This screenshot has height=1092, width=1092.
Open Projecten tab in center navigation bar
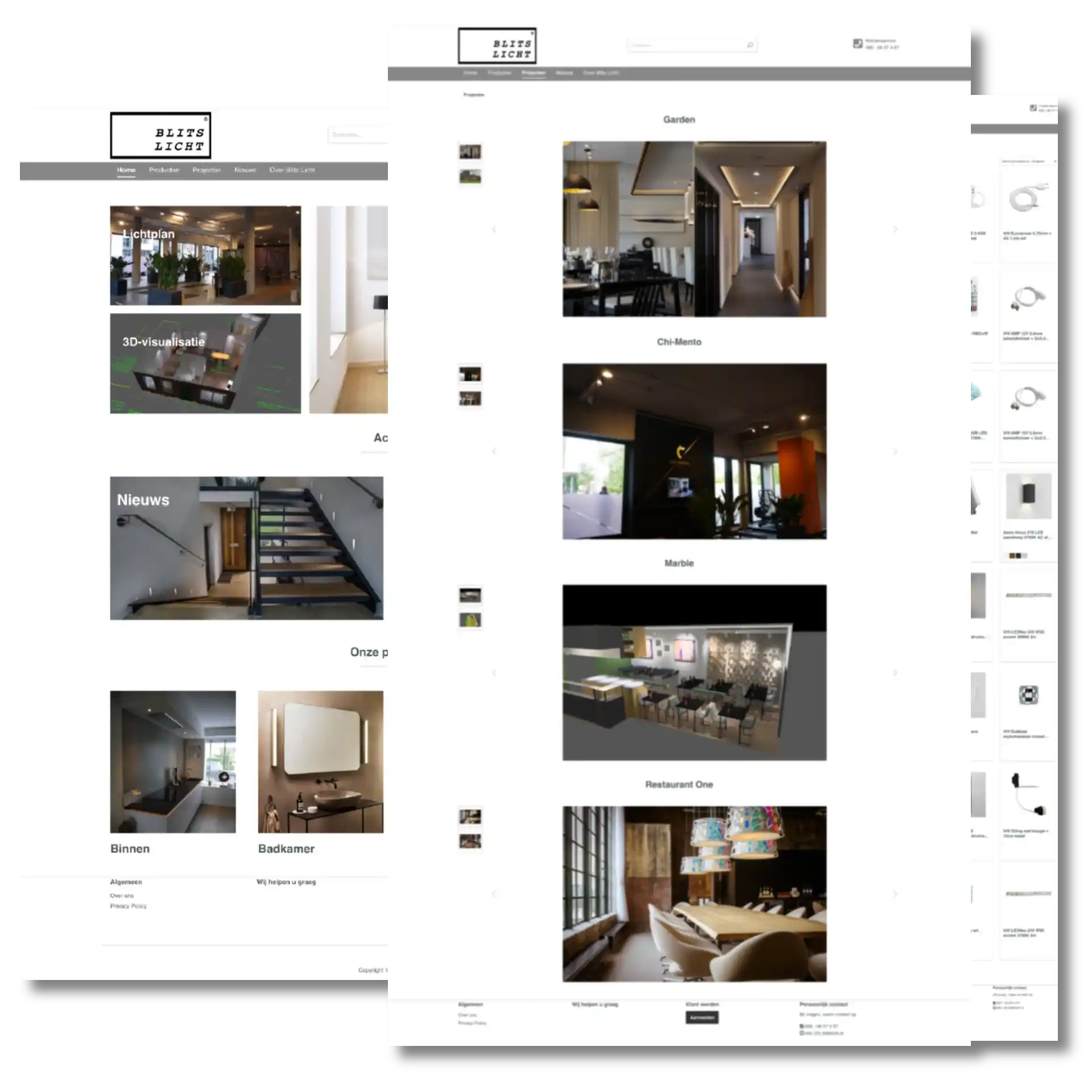(x=533, y=73)
